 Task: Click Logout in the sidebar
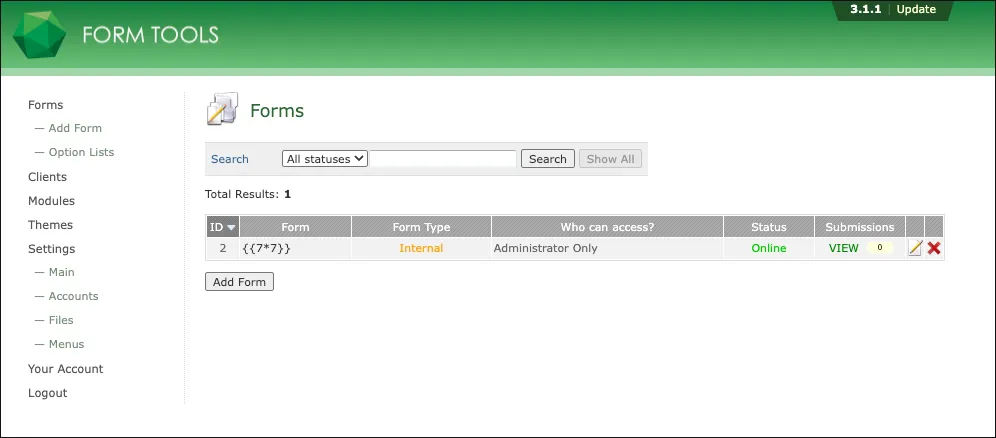tap(47, 393)
